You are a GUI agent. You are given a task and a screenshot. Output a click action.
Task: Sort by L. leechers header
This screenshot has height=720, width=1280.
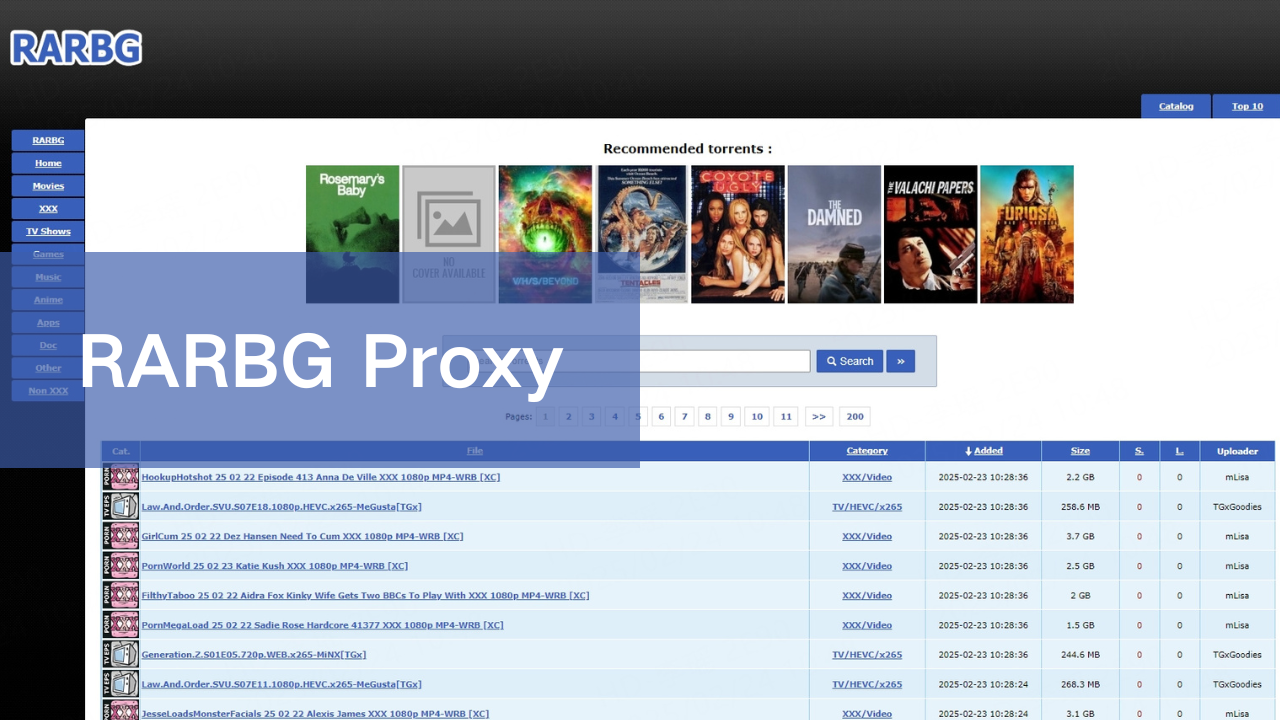click(1179, 451)
